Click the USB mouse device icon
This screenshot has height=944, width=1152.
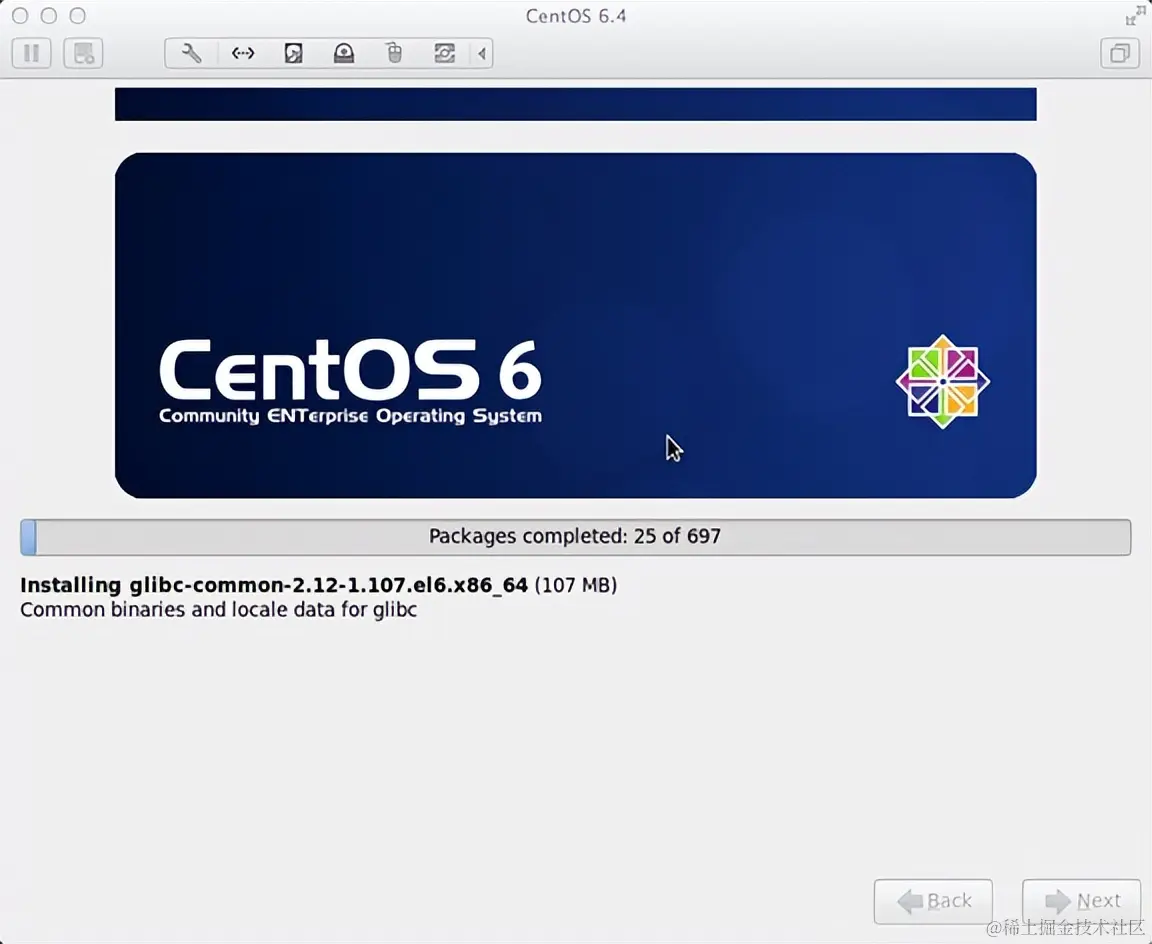click(x=395, y=54)
